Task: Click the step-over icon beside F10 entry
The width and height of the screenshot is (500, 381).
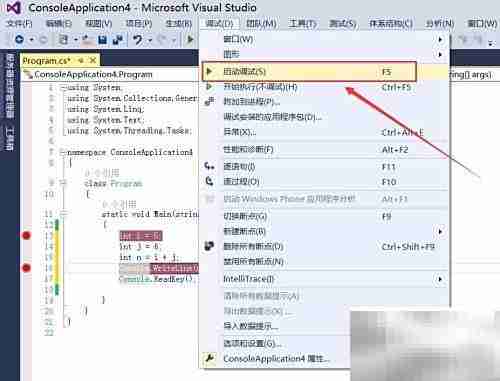Action: tap(209, 181)
